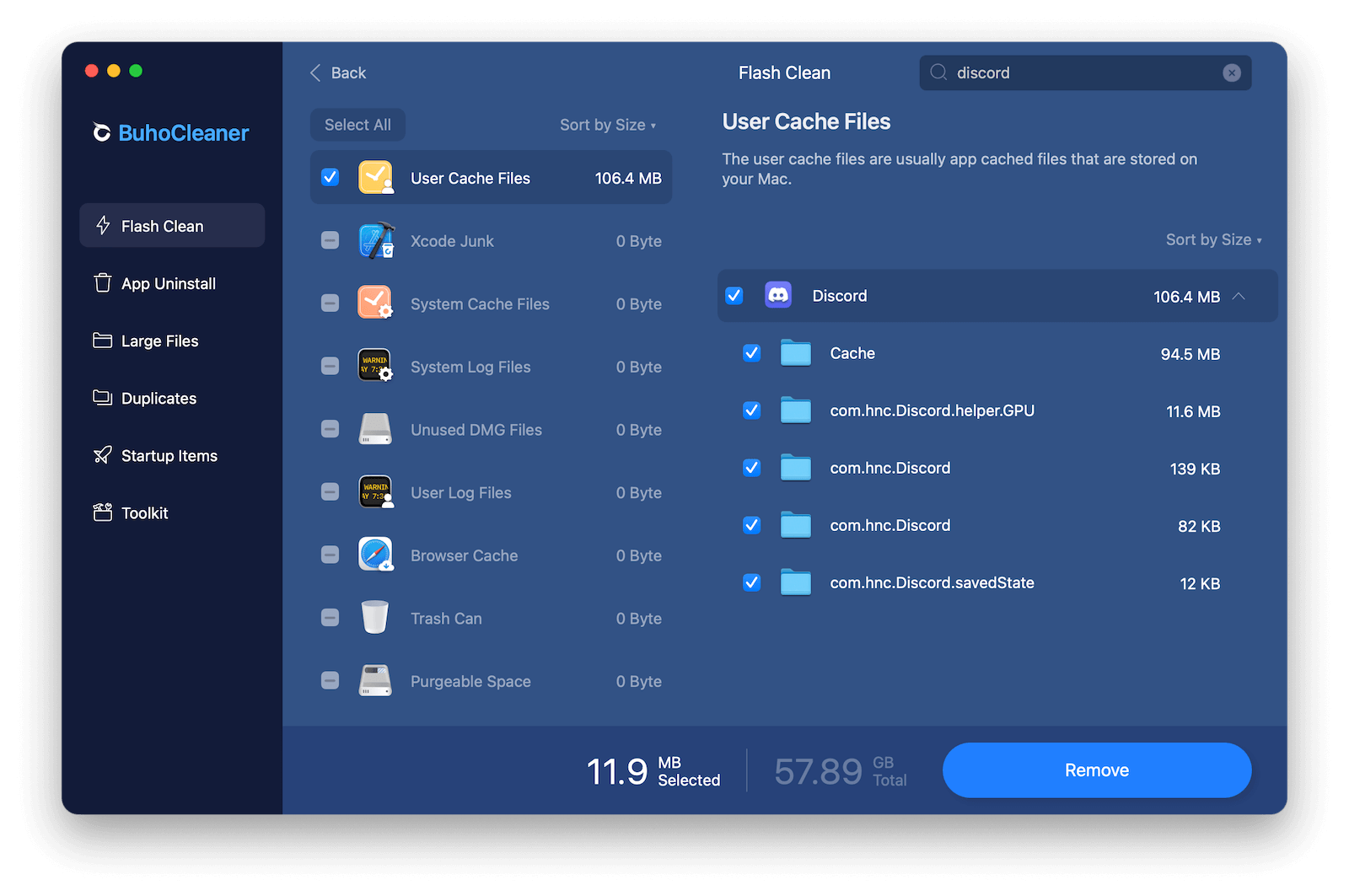Click the Startup Items rocket icon

(x=103, y=455)
